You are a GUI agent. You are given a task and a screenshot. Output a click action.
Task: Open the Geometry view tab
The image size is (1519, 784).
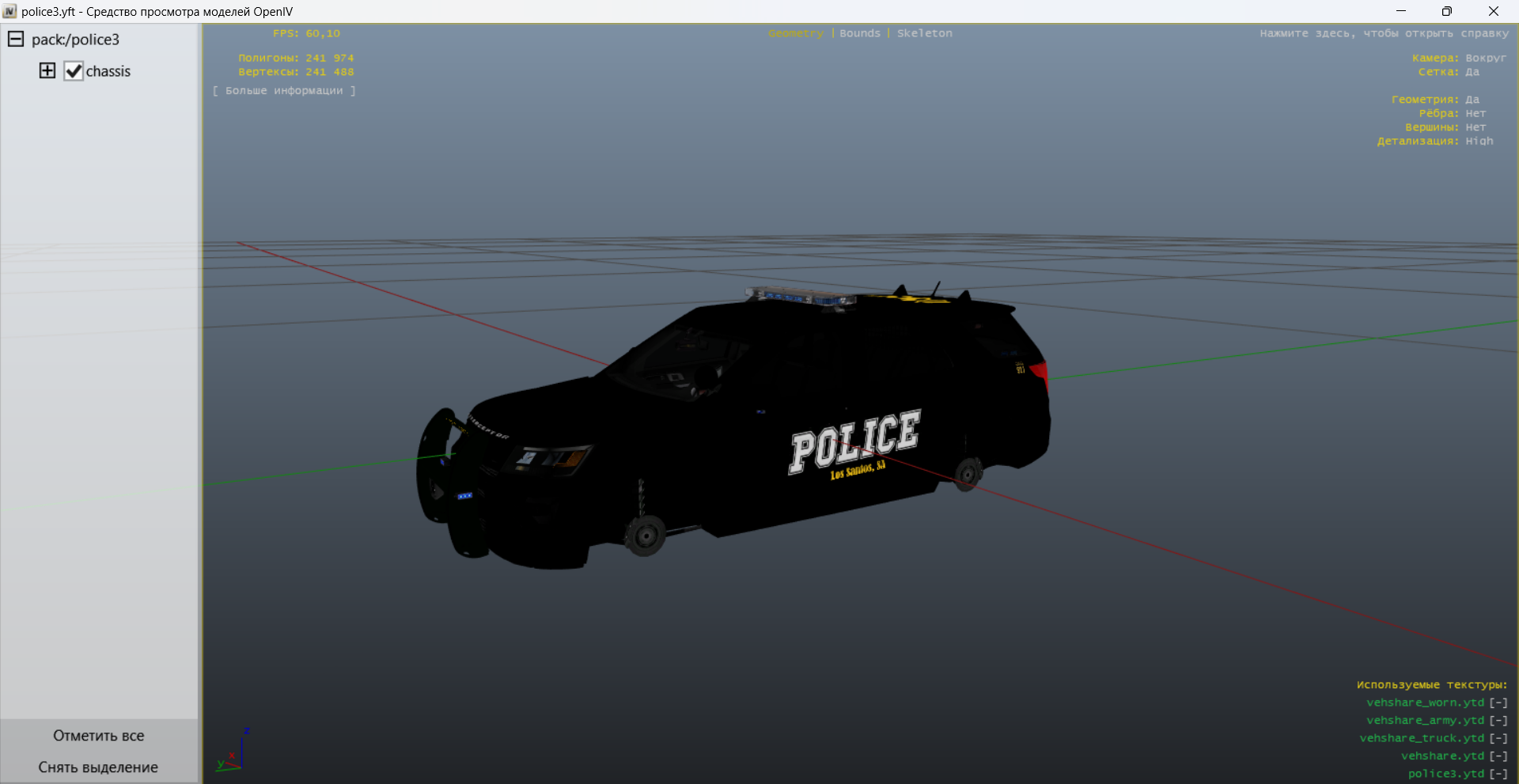795,33
